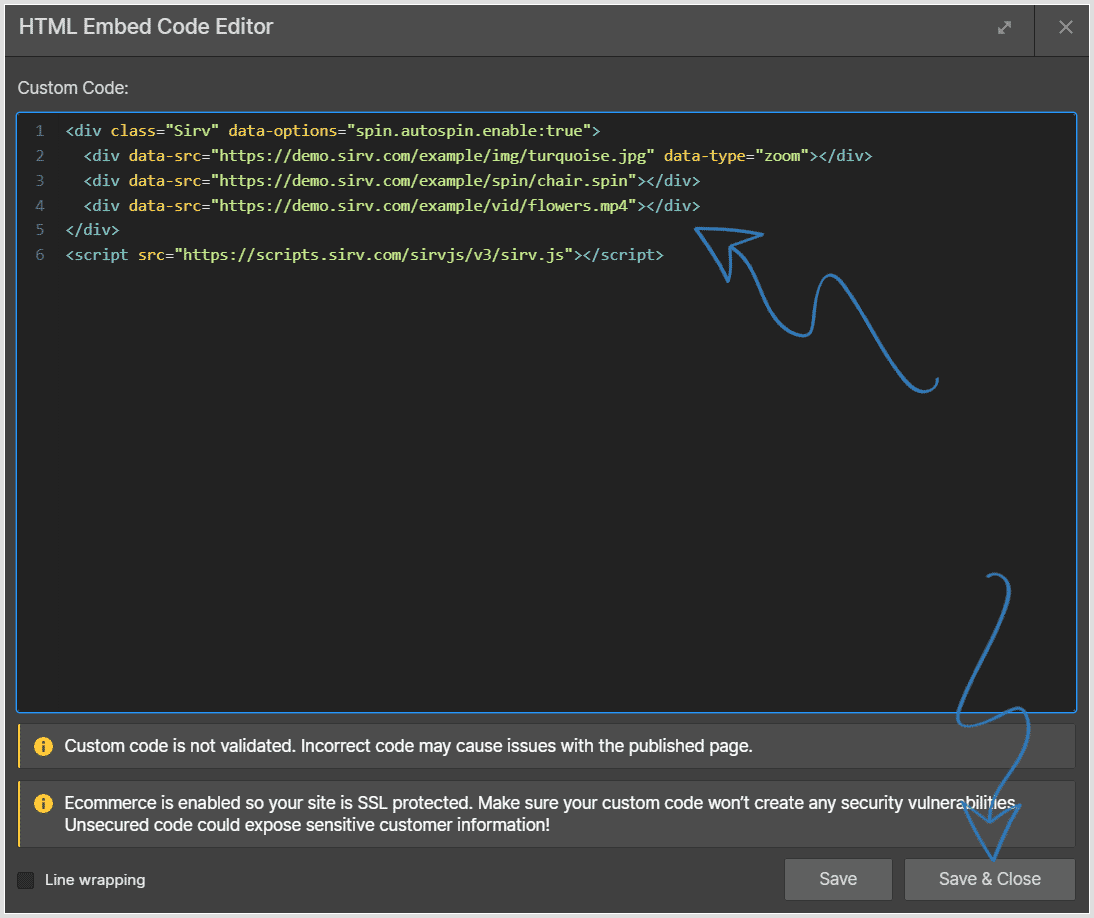1094x918 pixels.
Task: Click the line number 1 in the gutter
Action: pyautogui.click(x=40, y=131)
